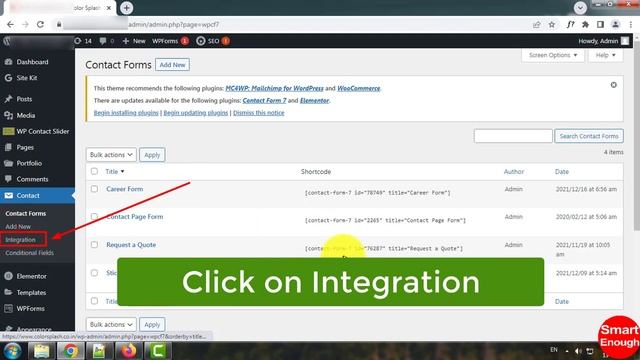The width and height of the screenshot is (640, 360).
Task: Open the Integration submenu item
Action: (20, 240)
